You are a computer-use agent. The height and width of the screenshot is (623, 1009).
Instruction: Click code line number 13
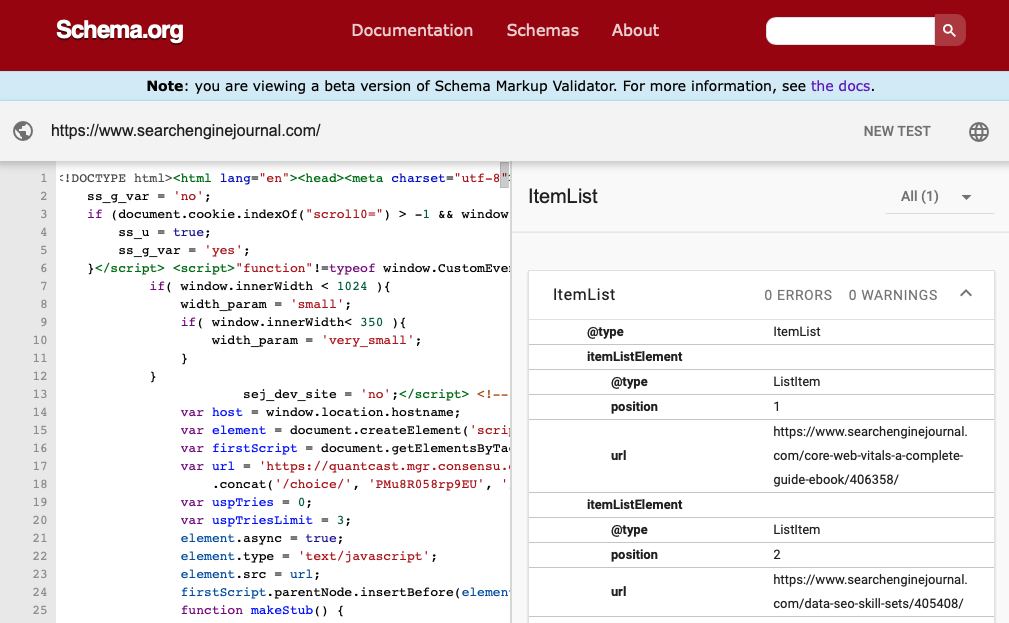coord(40,394)
